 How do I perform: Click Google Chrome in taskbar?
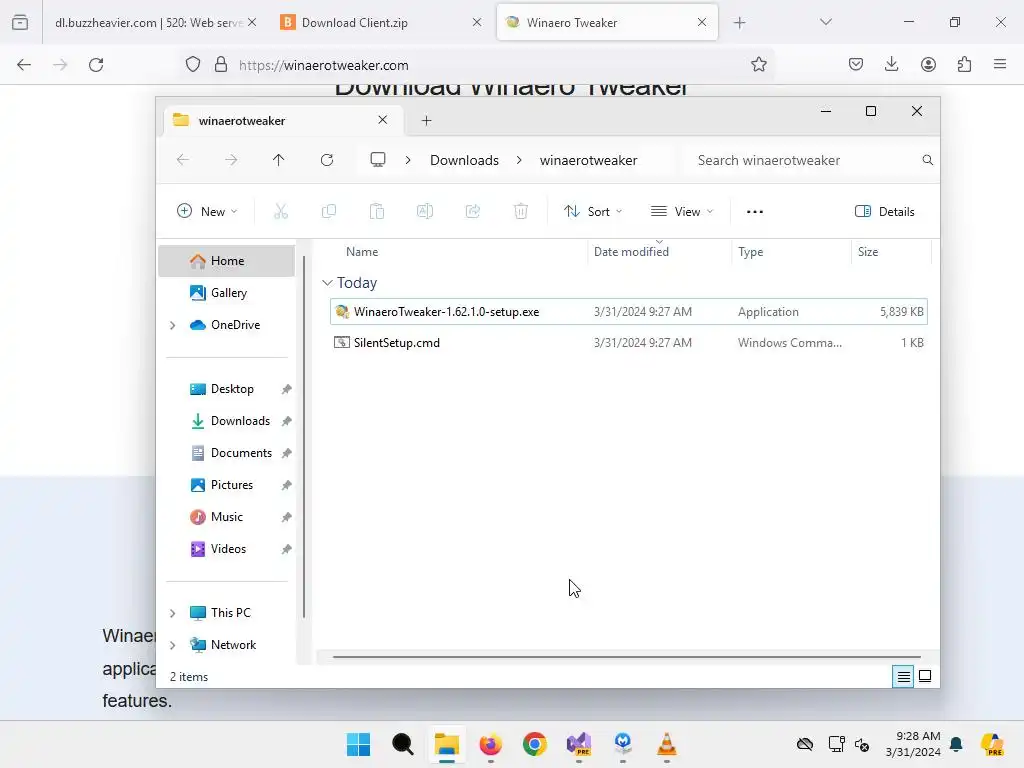(535, 744)
